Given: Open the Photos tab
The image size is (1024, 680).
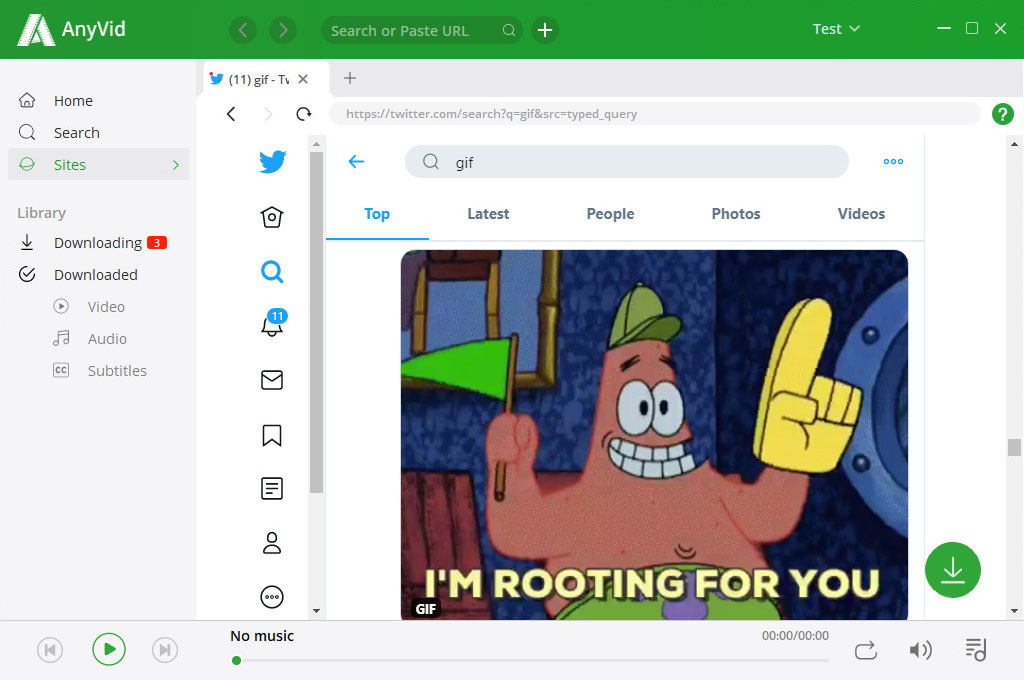Looking at the screenshot, I should 736,214.
